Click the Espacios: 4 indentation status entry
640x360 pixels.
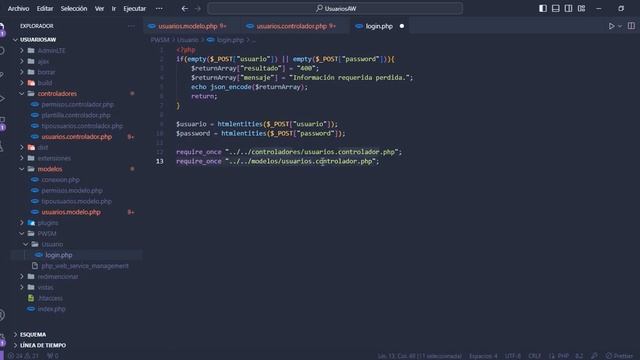pos(483,356)
